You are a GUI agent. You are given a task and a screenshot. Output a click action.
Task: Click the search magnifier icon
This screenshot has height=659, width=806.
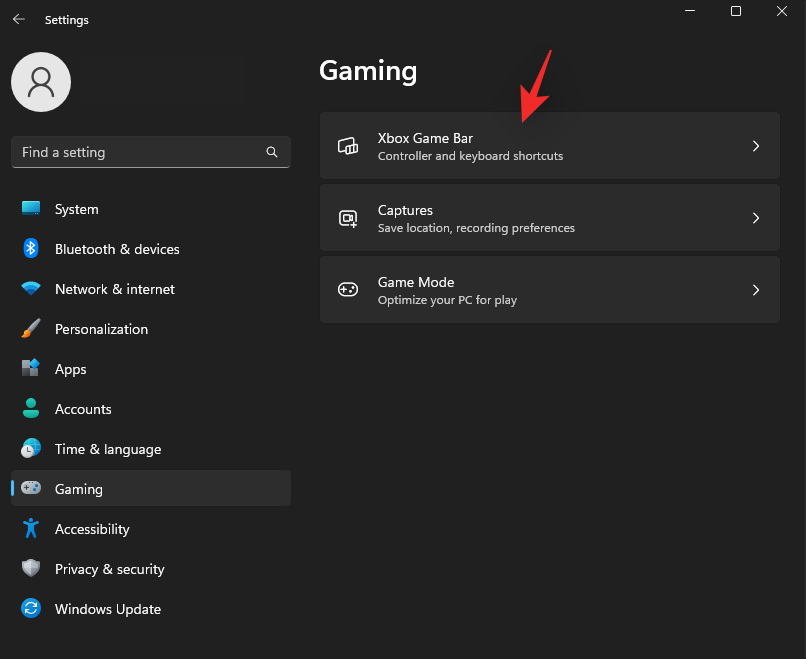tap(272, 152)
